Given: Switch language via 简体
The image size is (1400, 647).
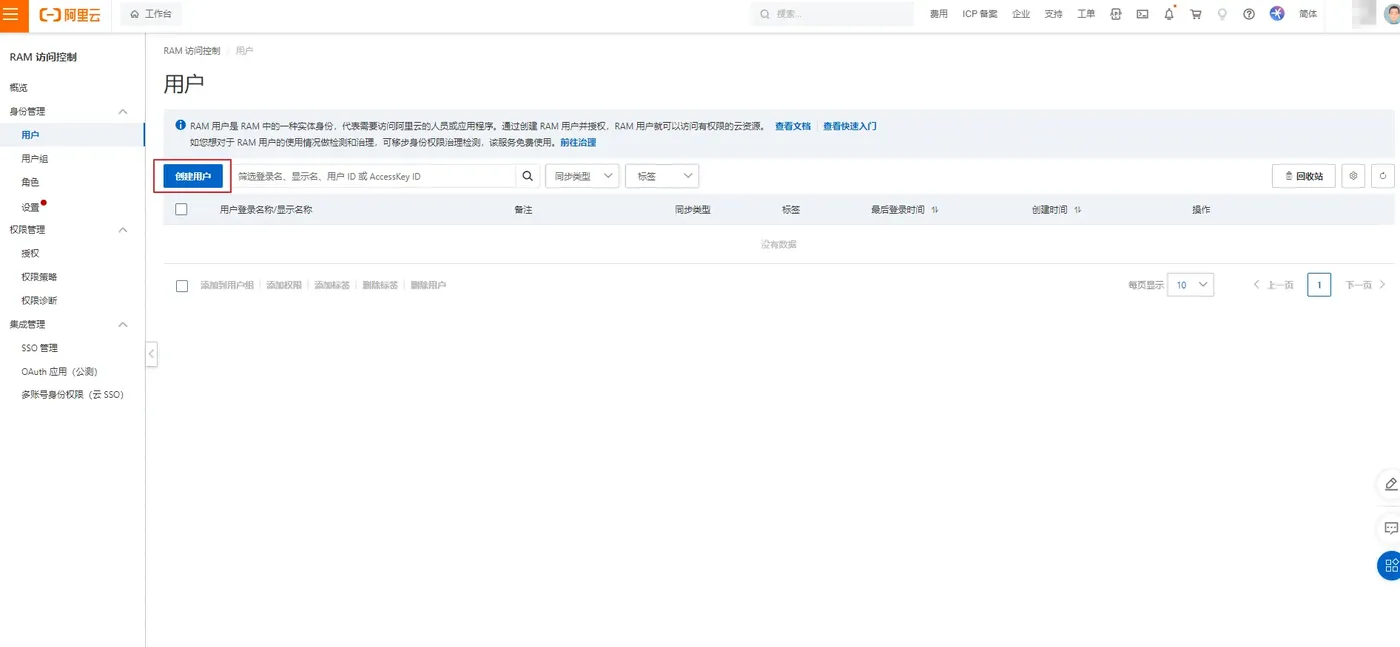Looking at the screenshot, I should click(x=1308, y=14).
